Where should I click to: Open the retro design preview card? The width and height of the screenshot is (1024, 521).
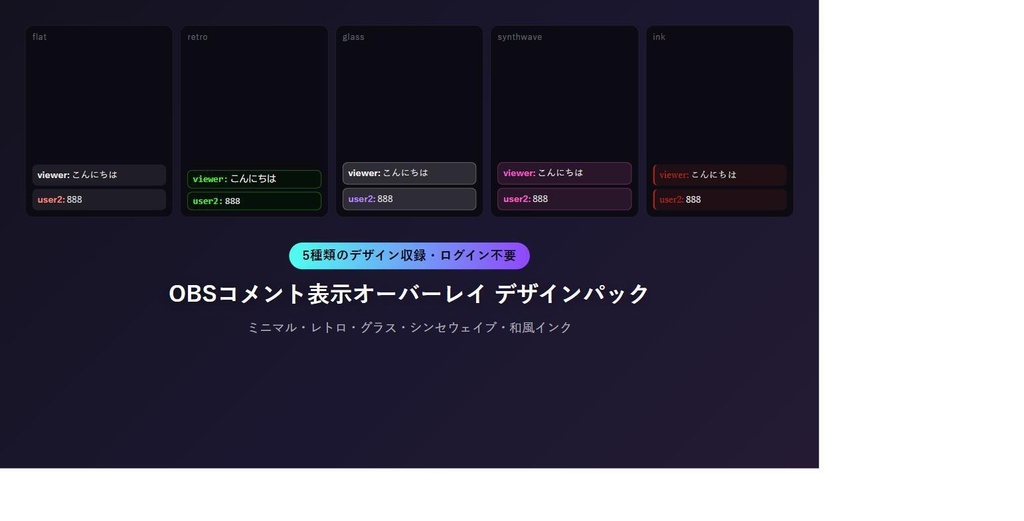(x=254, y=121)
